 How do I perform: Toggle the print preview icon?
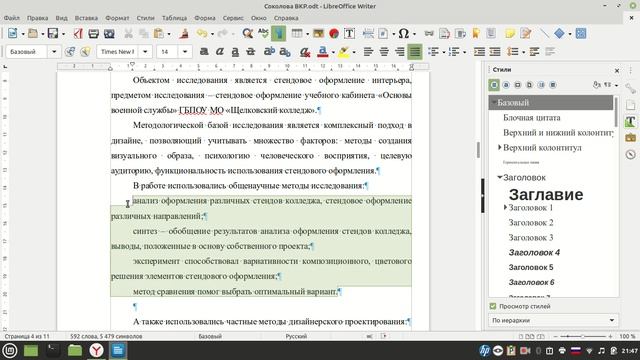coord(109,33)
